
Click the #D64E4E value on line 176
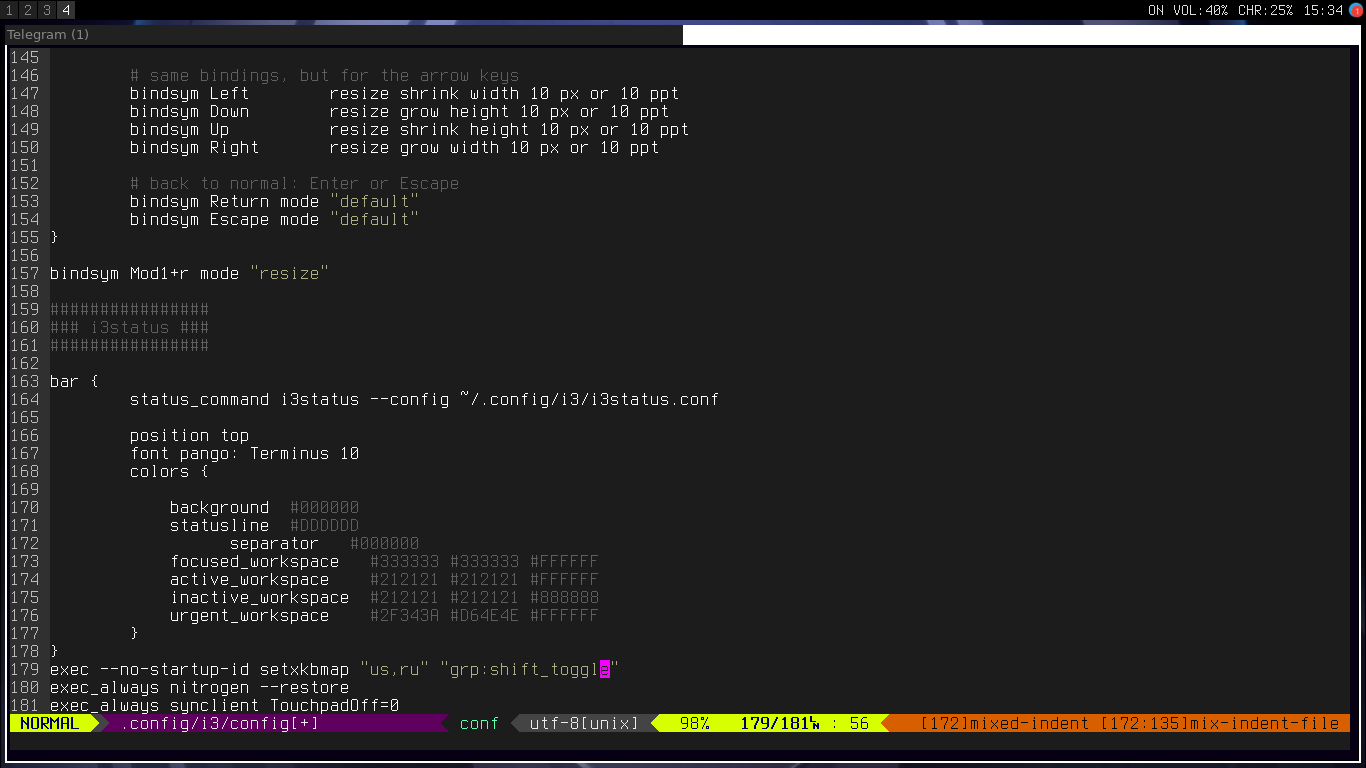[484, 615]
